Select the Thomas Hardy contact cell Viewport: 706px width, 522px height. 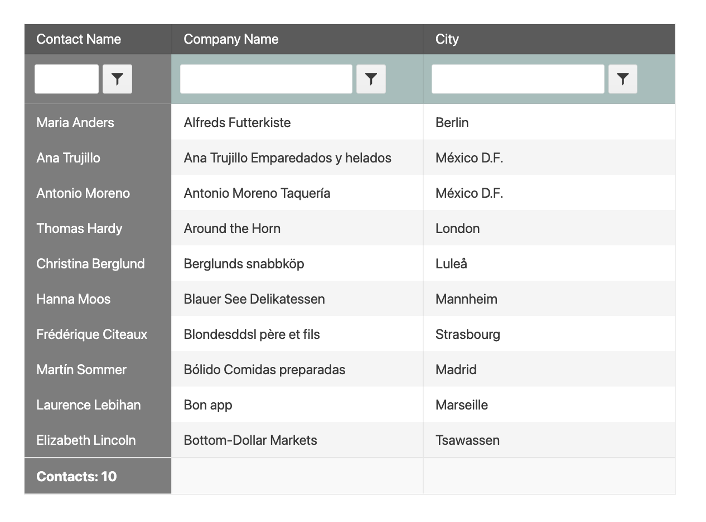click(x=80, y=229)
